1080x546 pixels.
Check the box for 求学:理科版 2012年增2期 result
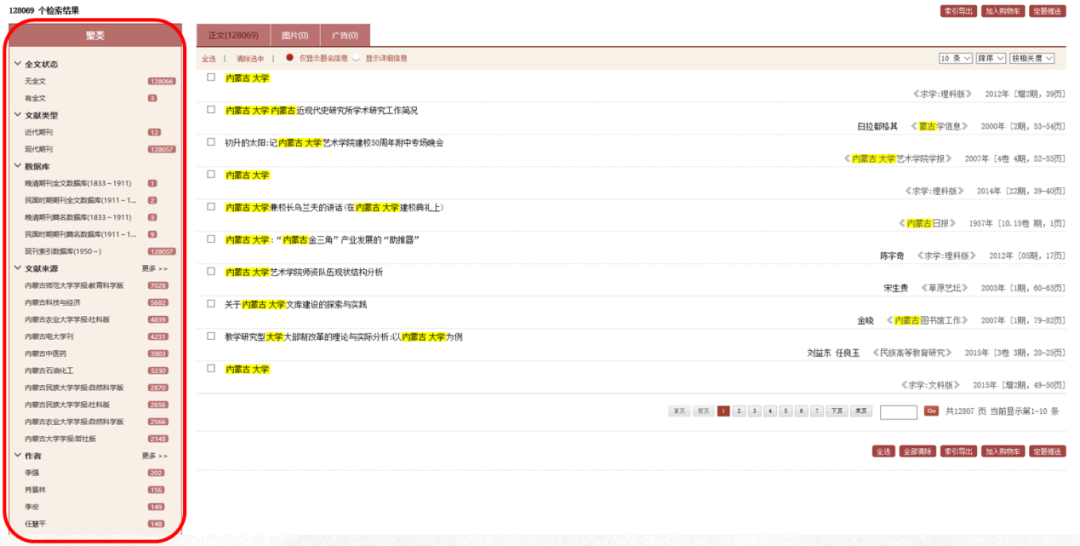[x=211, y=77]
